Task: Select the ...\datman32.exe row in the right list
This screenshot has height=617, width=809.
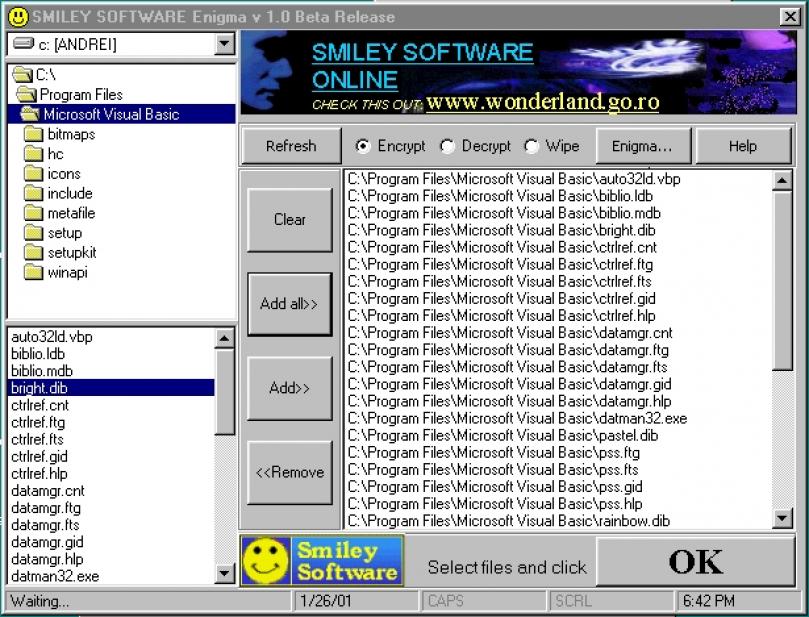Action: [559, 418]
